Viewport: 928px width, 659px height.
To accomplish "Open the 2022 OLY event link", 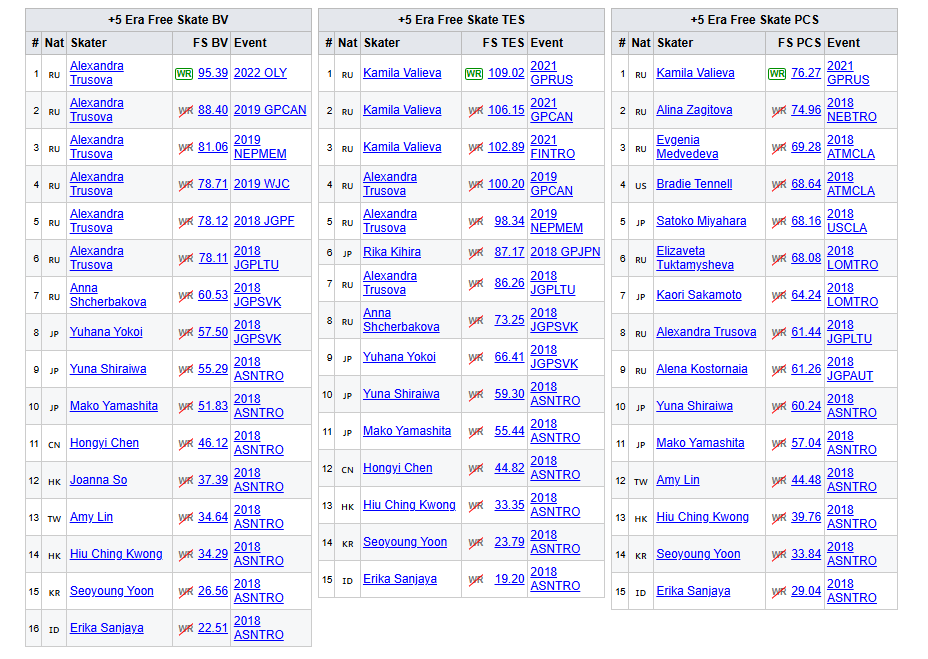I will (x=260, y=73).
